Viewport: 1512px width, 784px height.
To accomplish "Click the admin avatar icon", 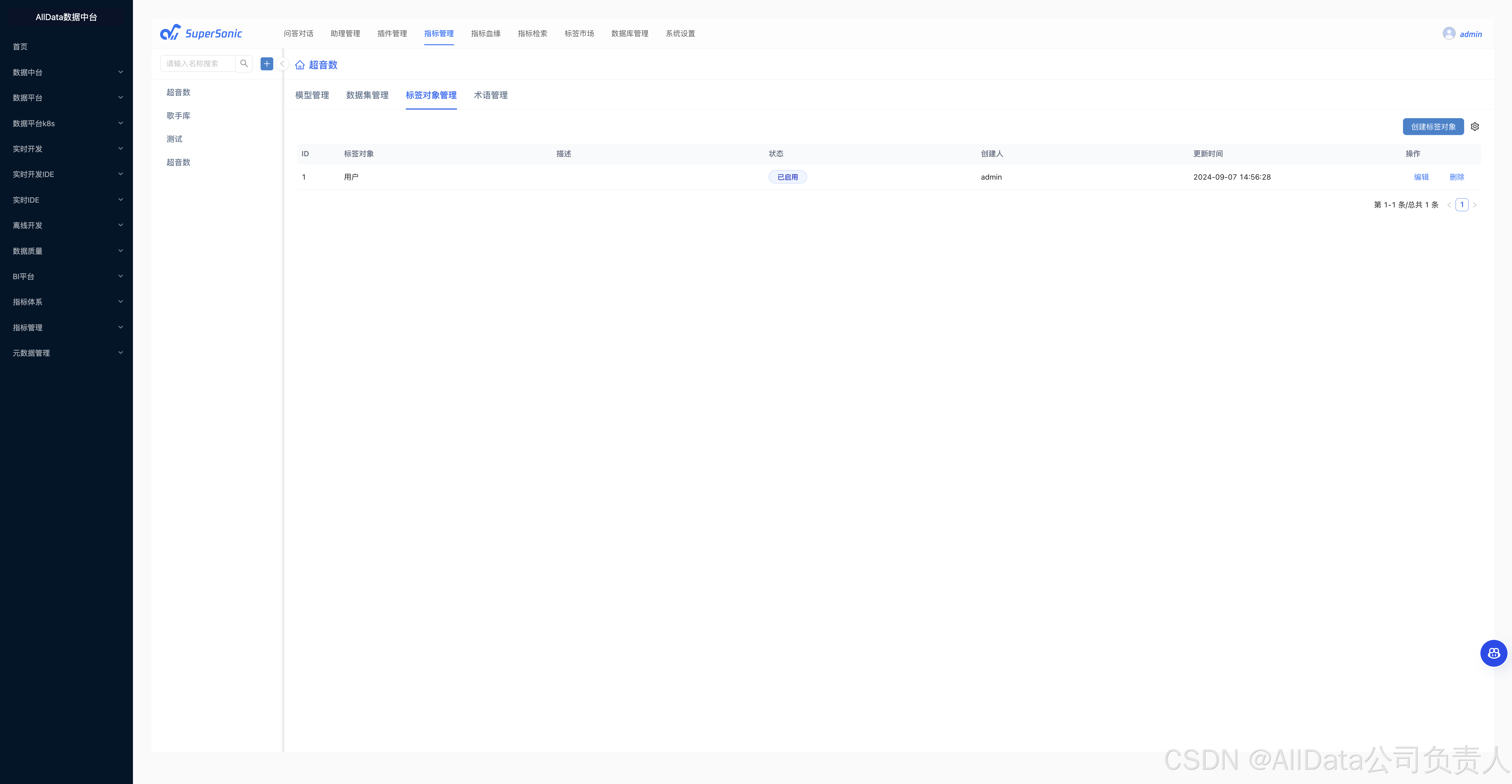I will (x=1448, y=33).
